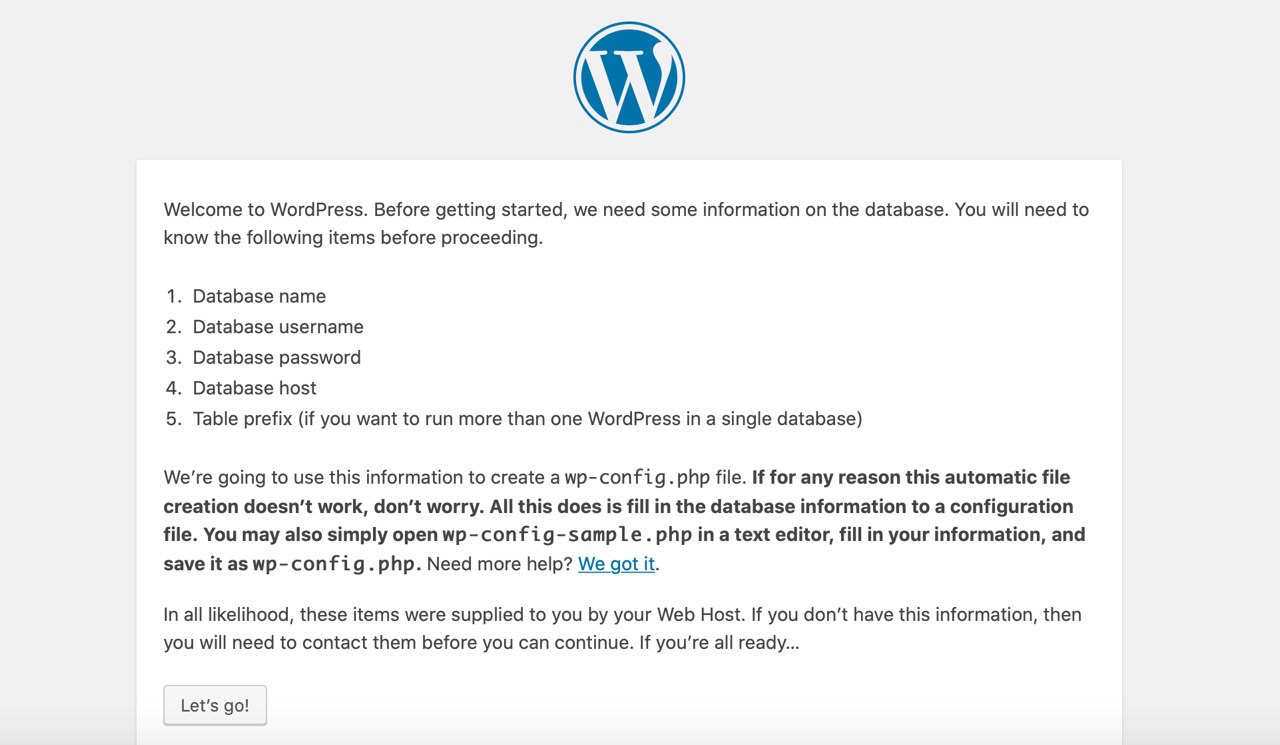
Task: Click the "Need more help?" text
Action: 500,563
